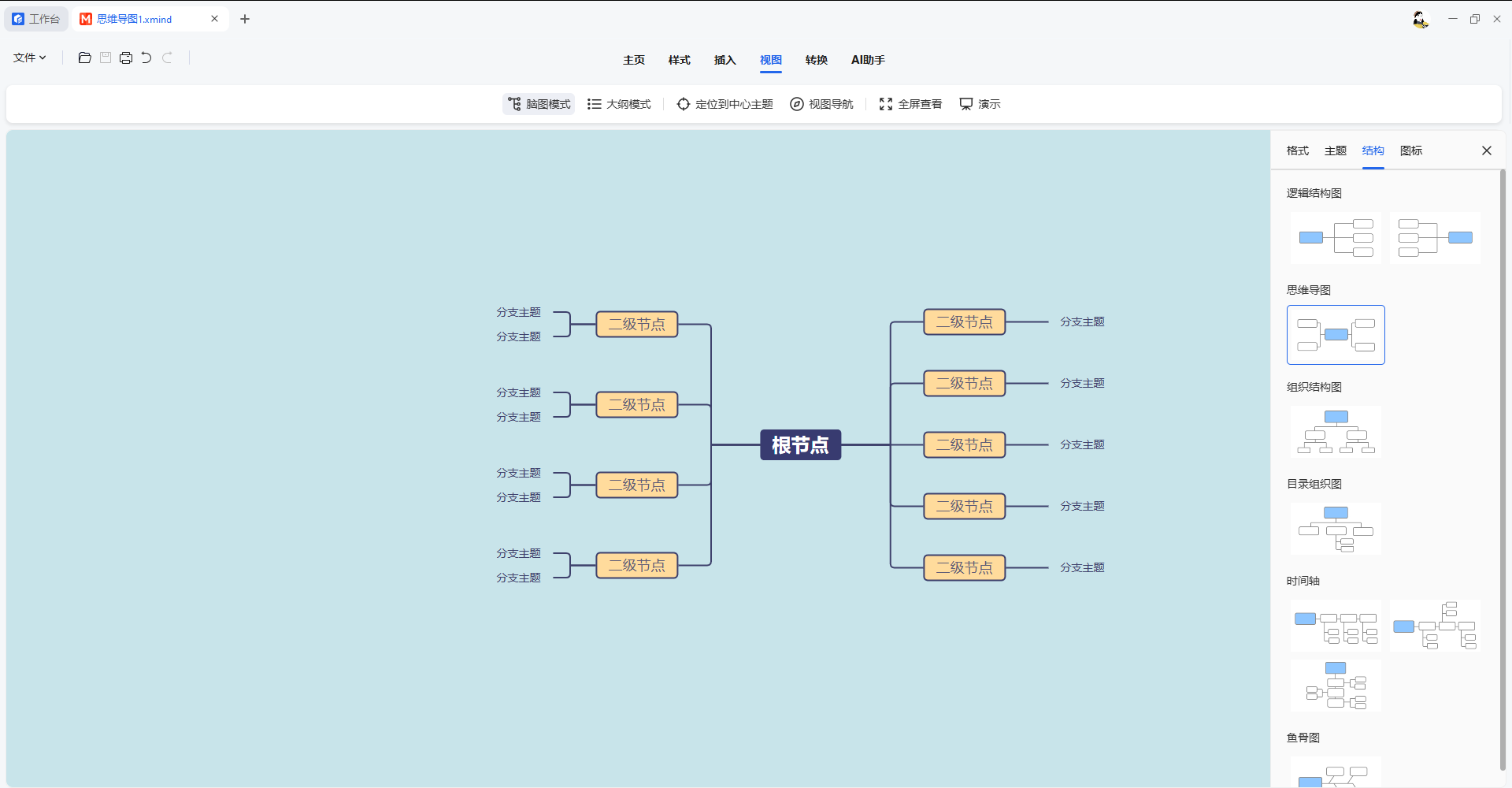This screenshot has width=1512, height=788.
Task: Click the right panel vertical scrollbar
Action: (1503, 469)
